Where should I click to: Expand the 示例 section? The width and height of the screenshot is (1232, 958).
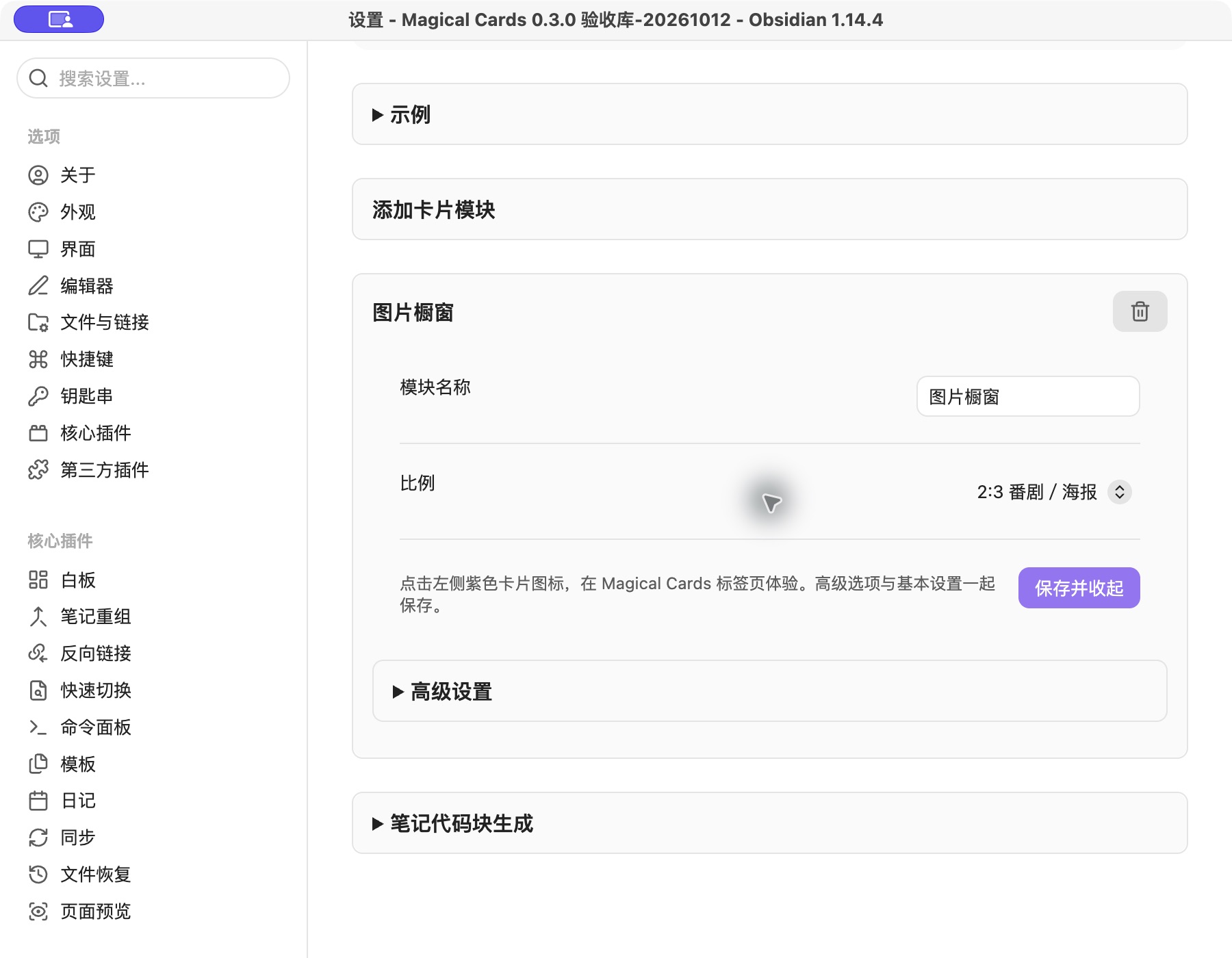pyautogui.click(x=769, y=114)
